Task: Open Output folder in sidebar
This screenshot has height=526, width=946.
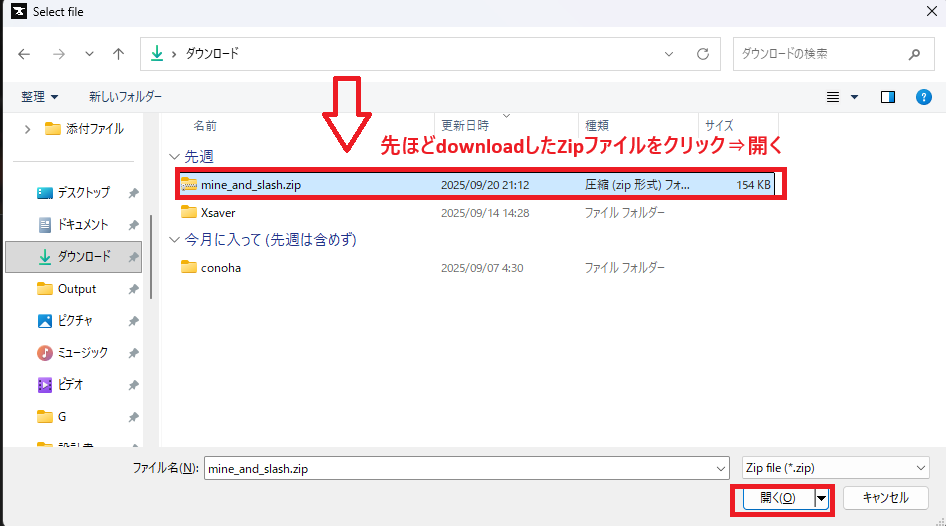Action: (66, 289)
